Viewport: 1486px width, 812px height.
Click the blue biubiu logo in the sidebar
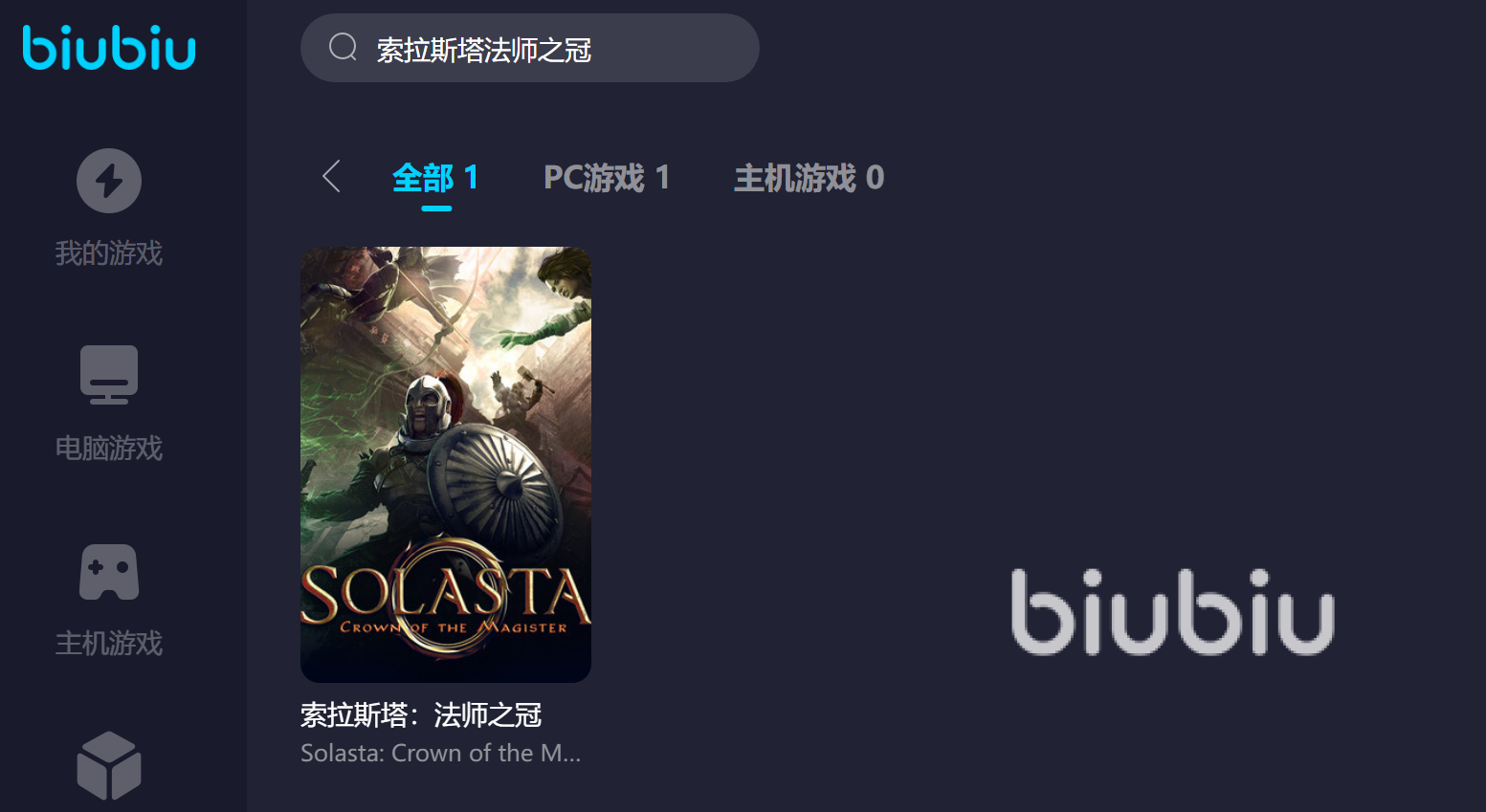click(x=109, y=48)
